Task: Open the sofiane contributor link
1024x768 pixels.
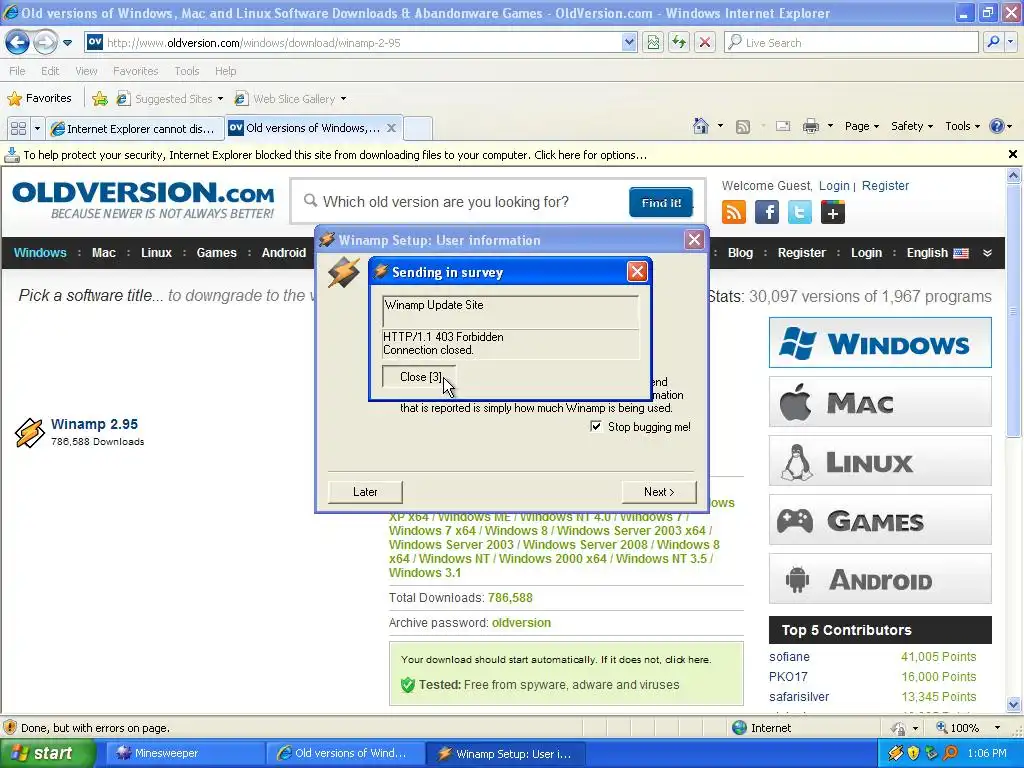Action: click(789, 657)
